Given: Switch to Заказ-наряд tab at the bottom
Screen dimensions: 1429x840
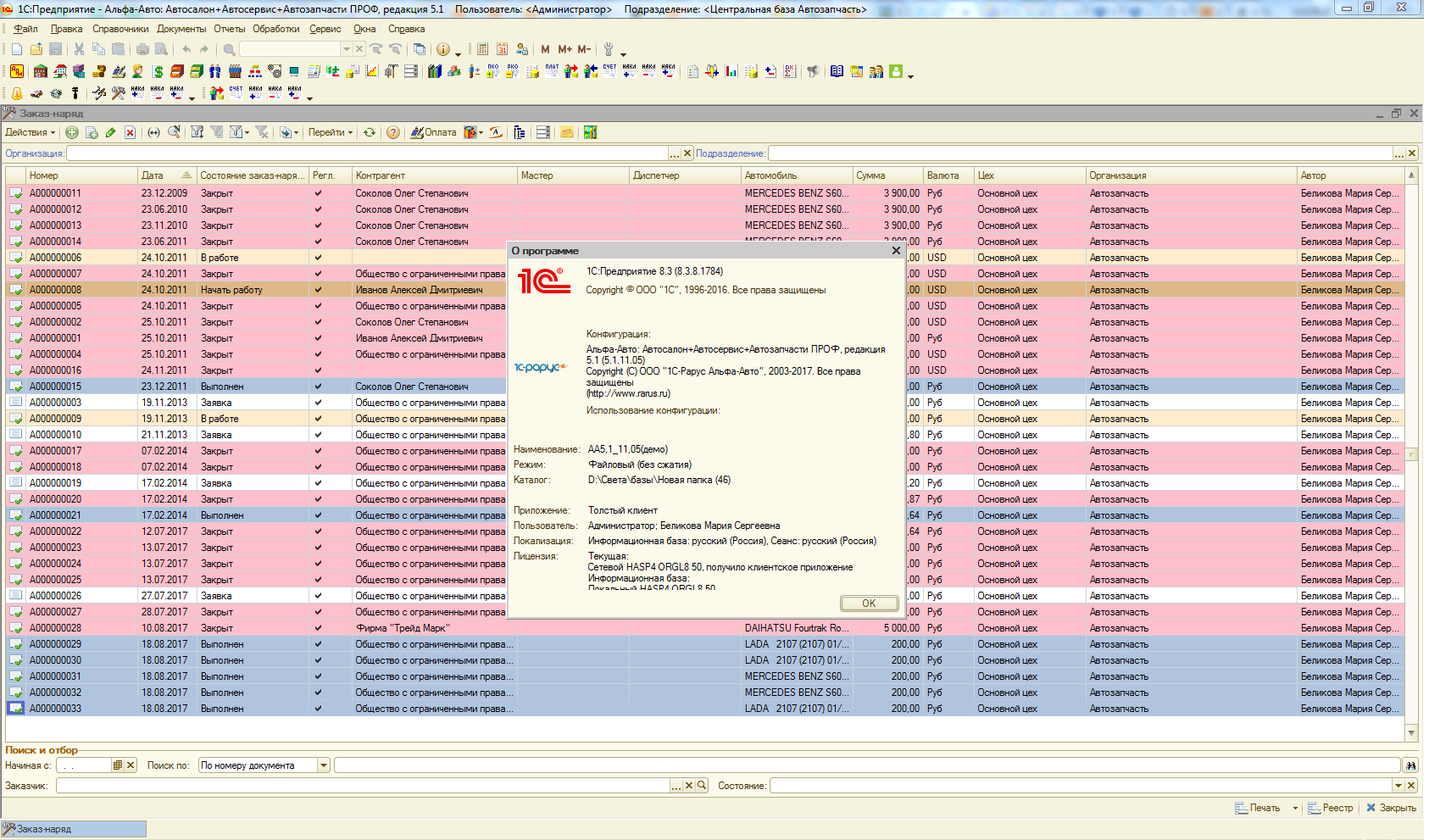Looking at the screenshot, I should pos(74,829).
